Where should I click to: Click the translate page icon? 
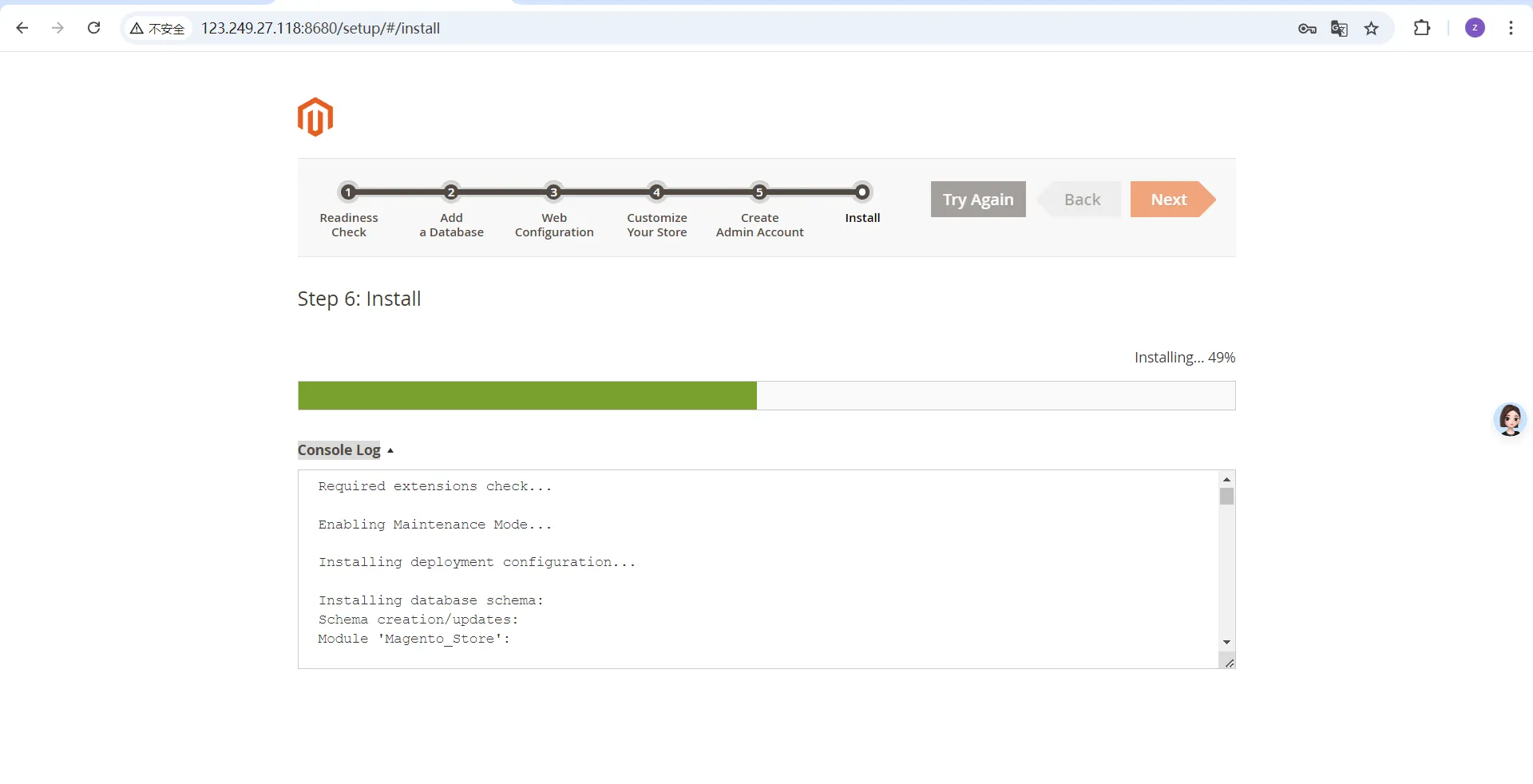pos(1339,29)
